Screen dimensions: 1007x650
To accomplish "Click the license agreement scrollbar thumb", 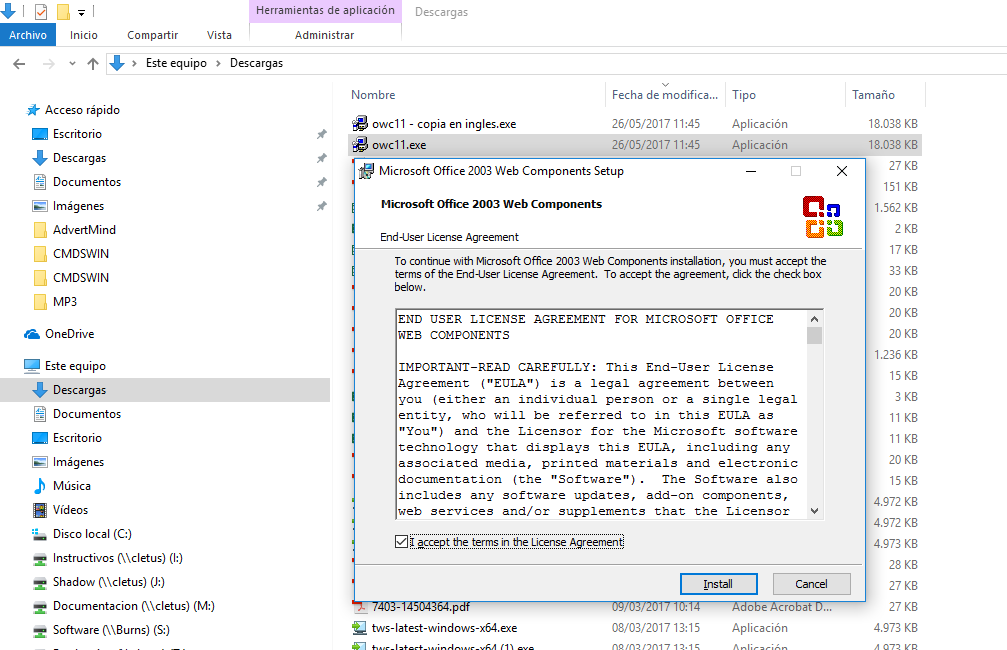I will 814,335.
